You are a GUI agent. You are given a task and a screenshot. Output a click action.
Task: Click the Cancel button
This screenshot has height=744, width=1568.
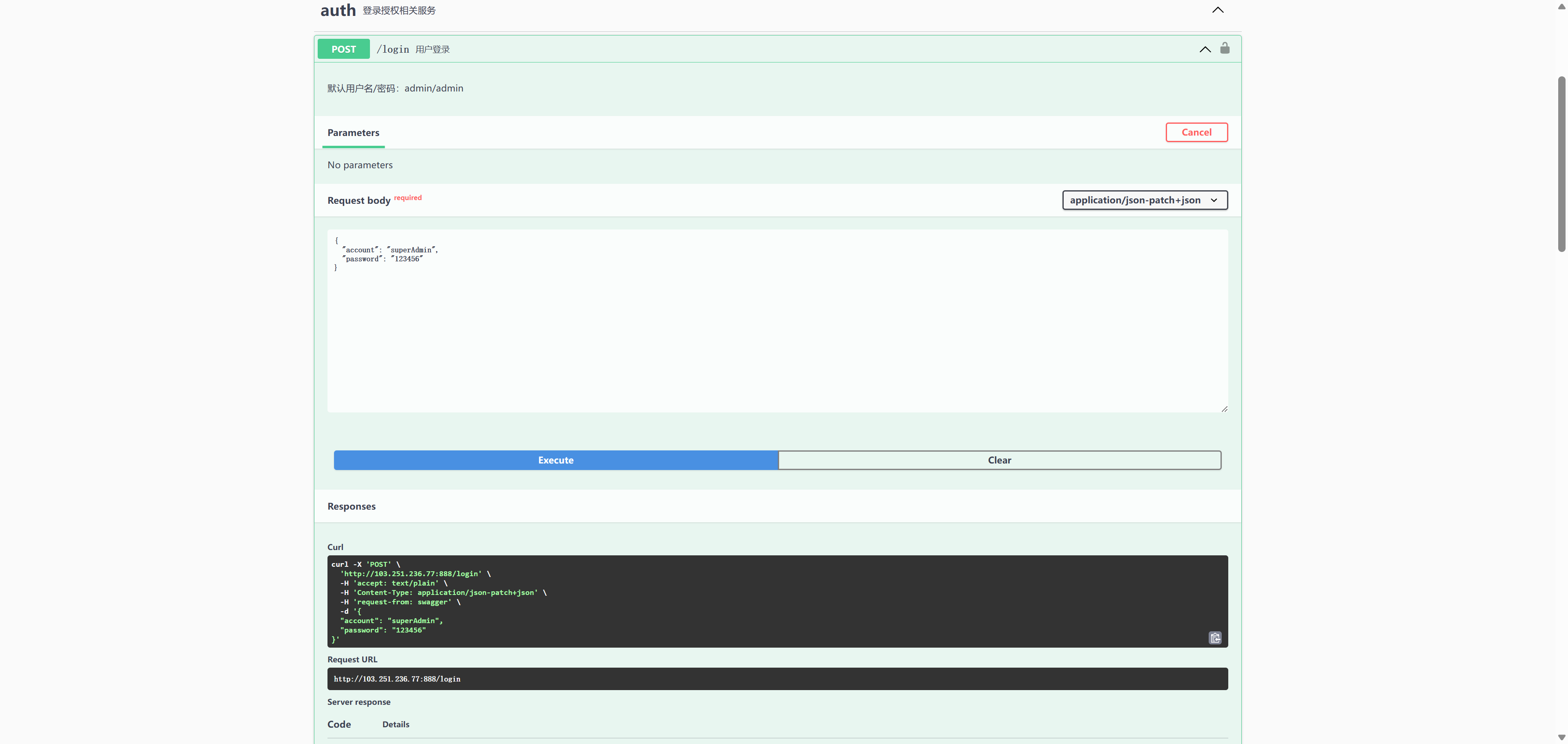[x=1196, y=132]
